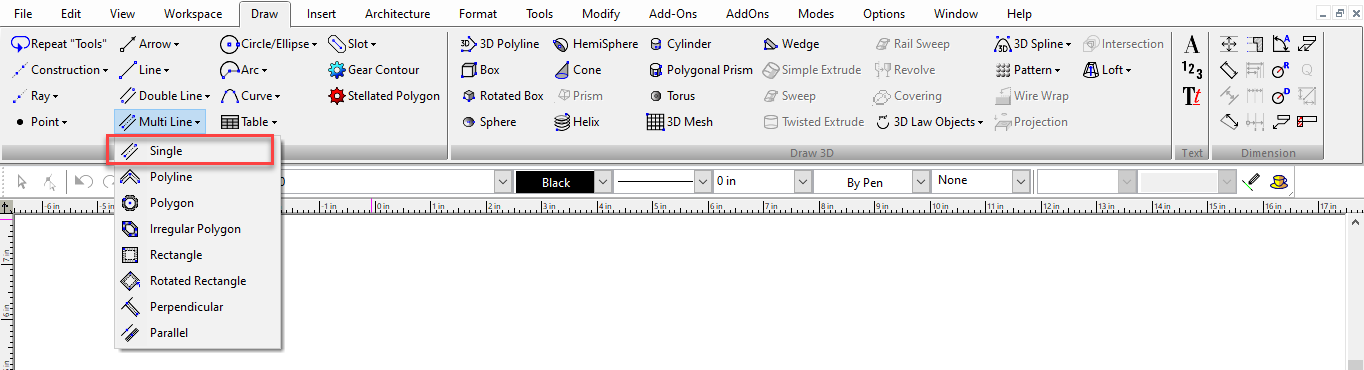
Task: Open the Modify ribbon tab
Action: (x=600, y=14)
